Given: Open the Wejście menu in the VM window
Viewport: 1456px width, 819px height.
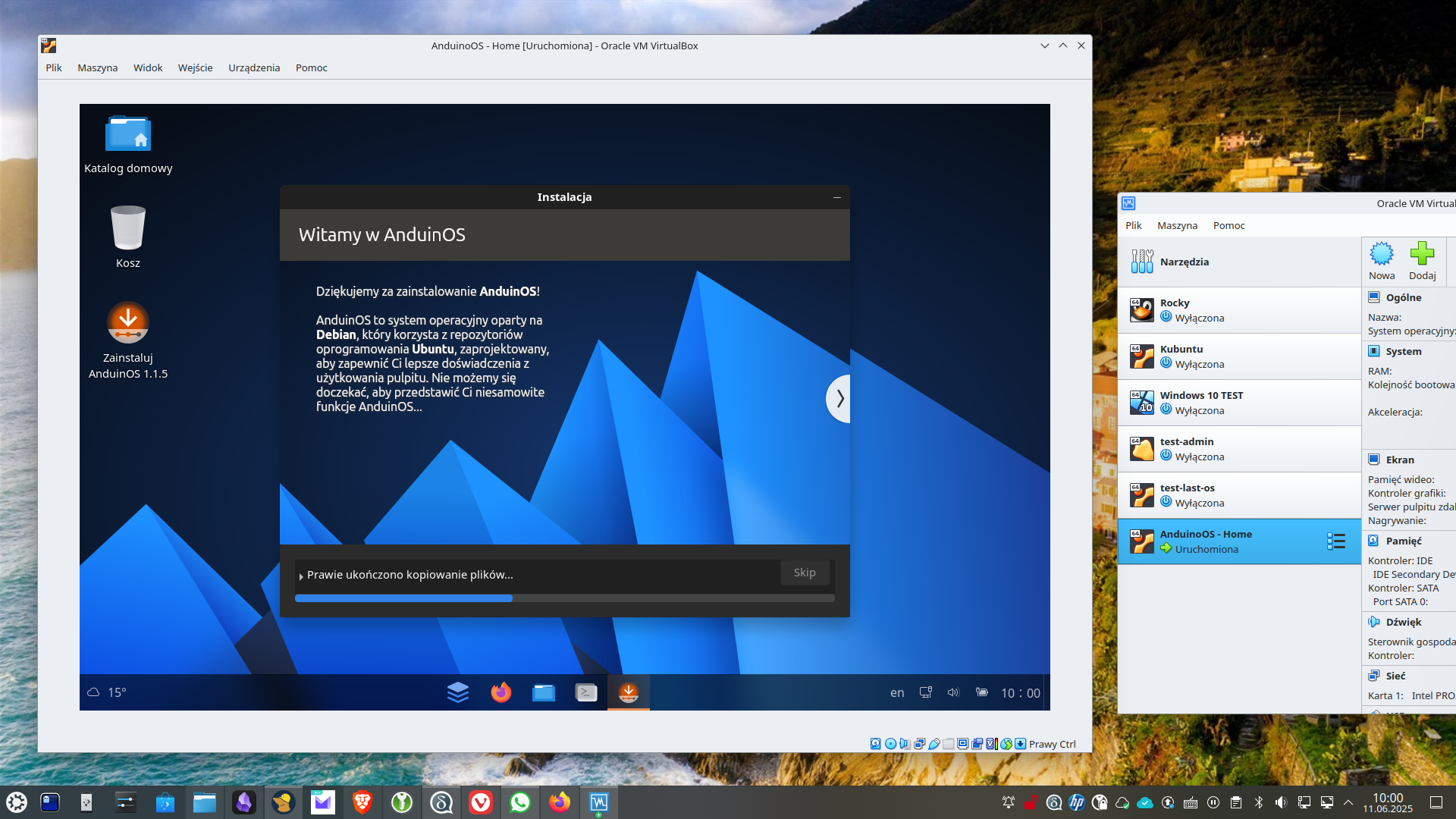Looking at the screenshot, I should pos(196,67).
